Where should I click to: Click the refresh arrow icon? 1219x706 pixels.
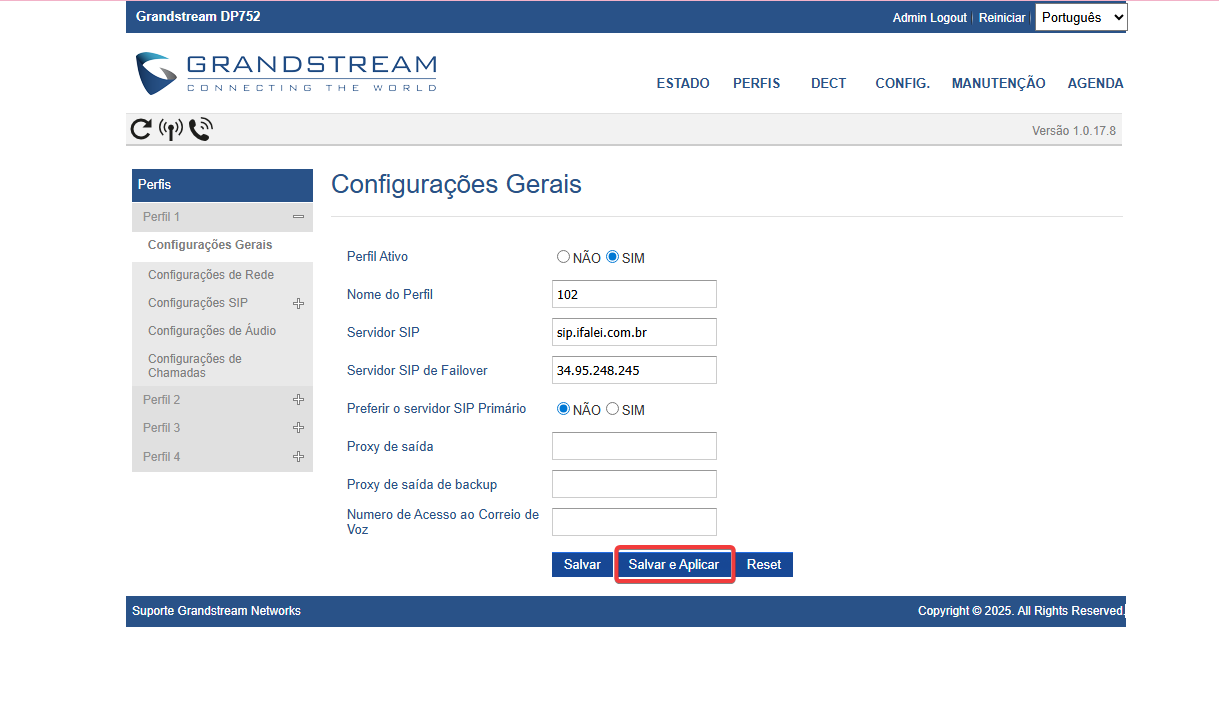tap(141, 129)
